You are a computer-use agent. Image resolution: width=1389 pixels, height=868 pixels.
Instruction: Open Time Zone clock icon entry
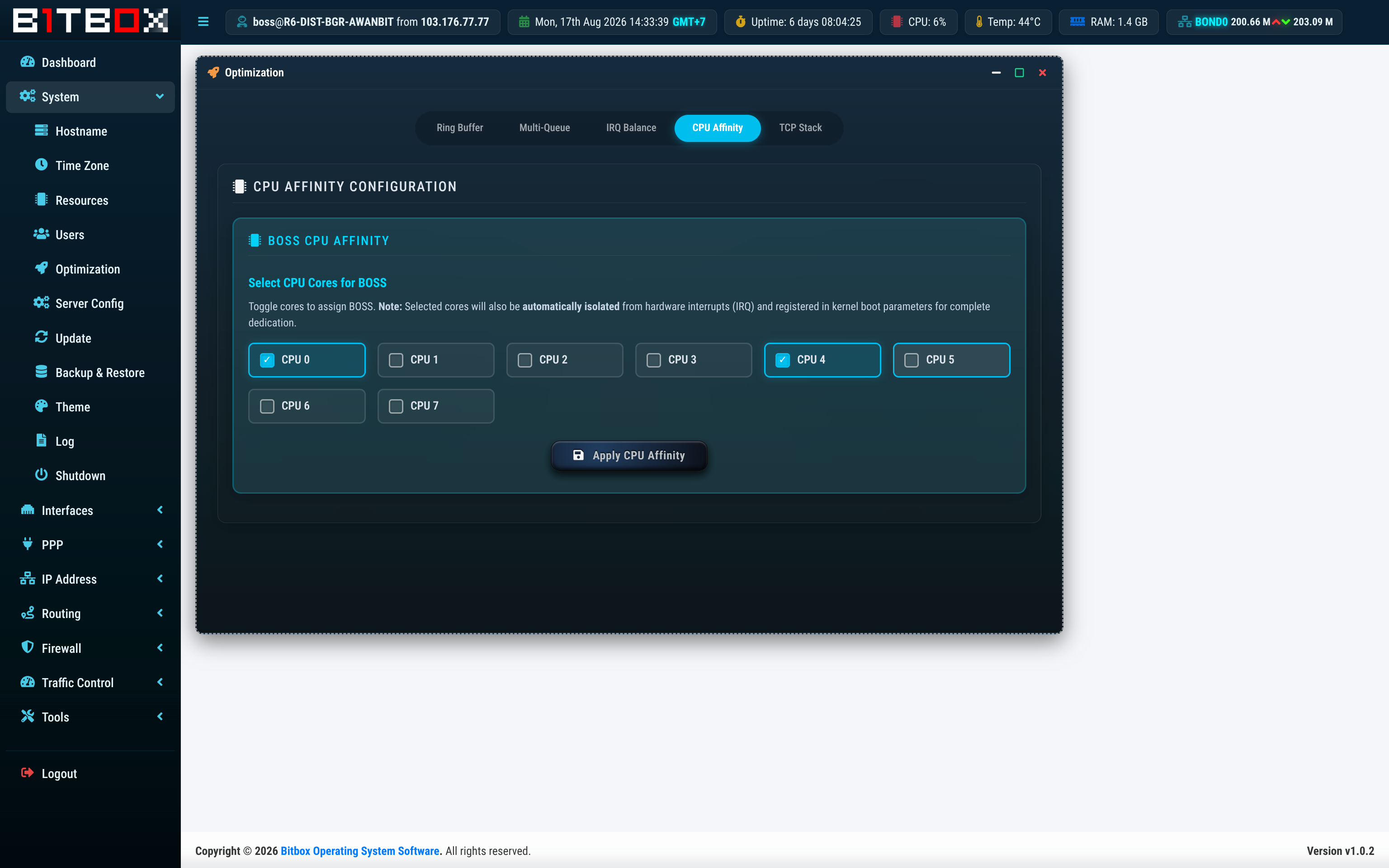pyautogui.click(x=41, y=165)
